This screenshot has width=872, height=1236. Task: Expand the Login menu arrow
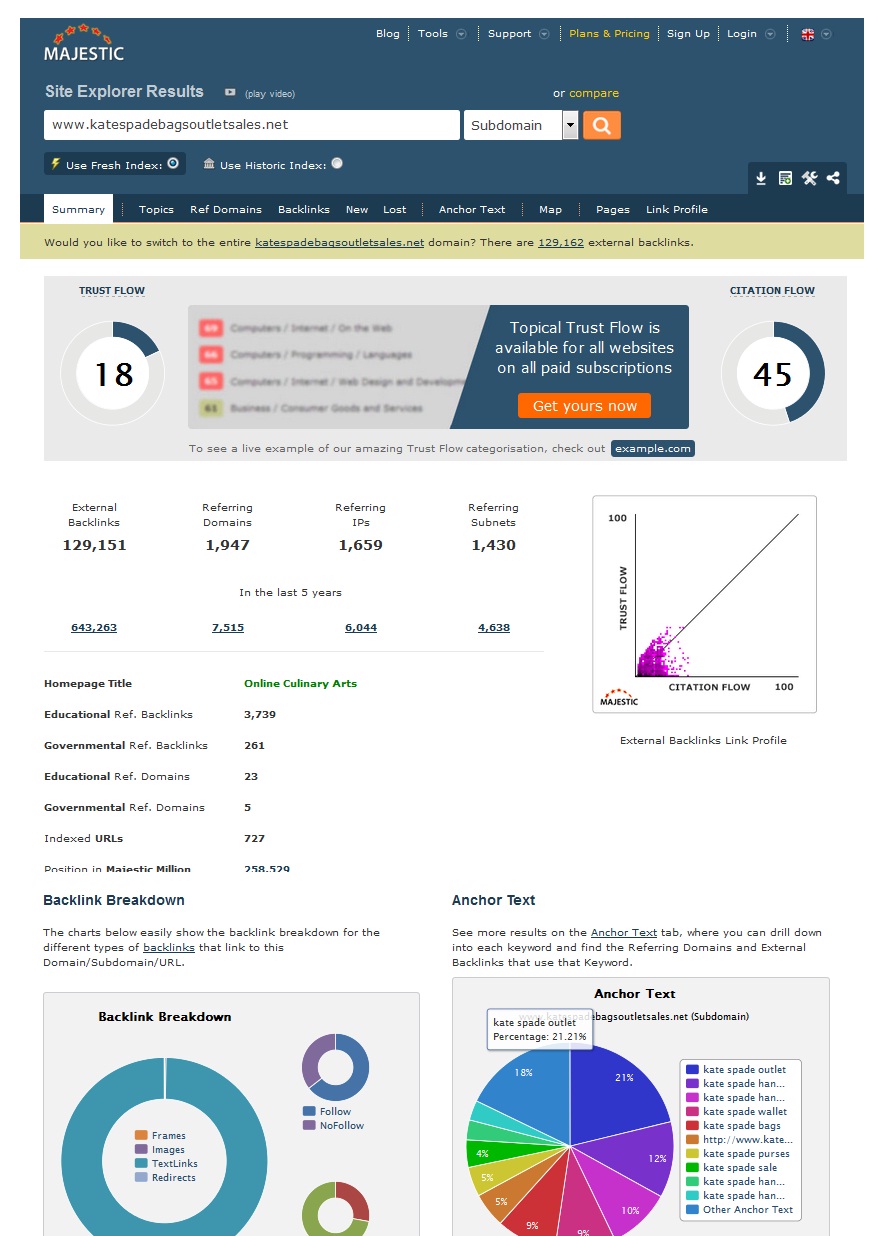[x=770, y=34]
